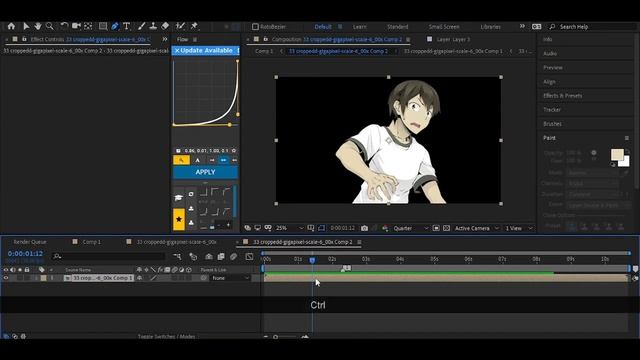
Task: Select the Type text tool
Action: [127, 26]
